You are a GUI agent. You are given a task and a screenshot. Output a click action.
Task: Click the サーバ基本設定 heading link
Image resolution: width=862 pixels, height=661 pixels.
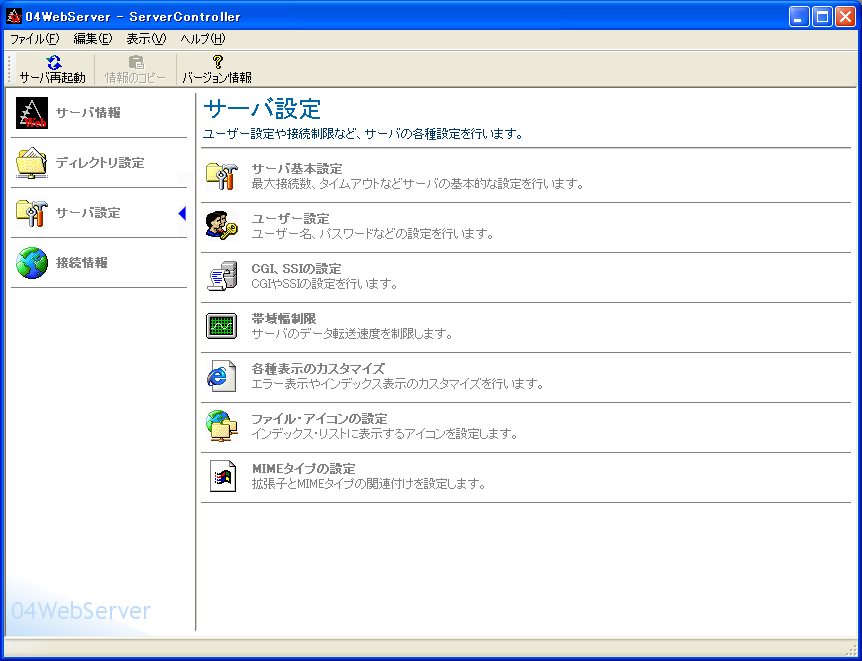[x=297, y=169]
